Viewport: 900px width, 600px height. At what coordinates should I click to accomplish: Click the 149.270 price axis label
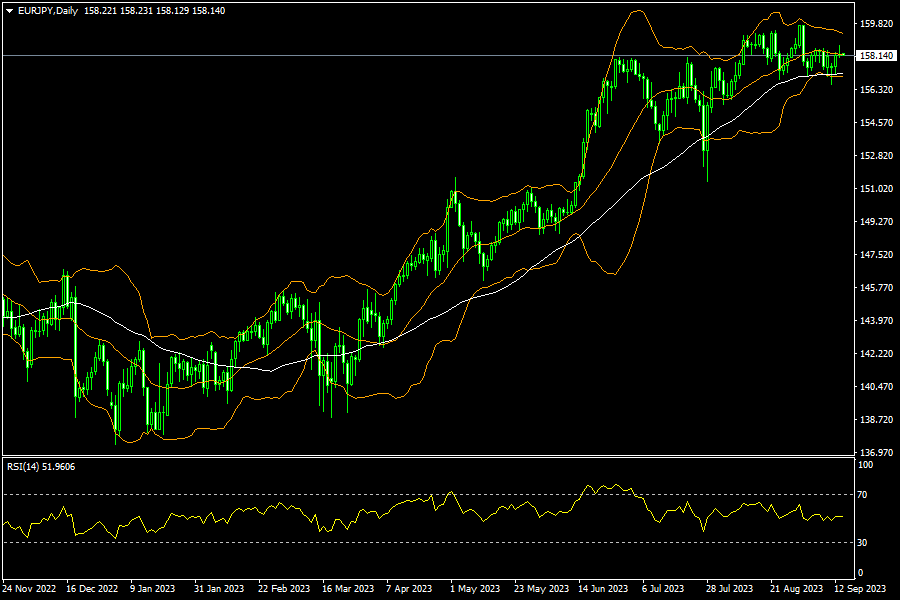coord(877,221)
